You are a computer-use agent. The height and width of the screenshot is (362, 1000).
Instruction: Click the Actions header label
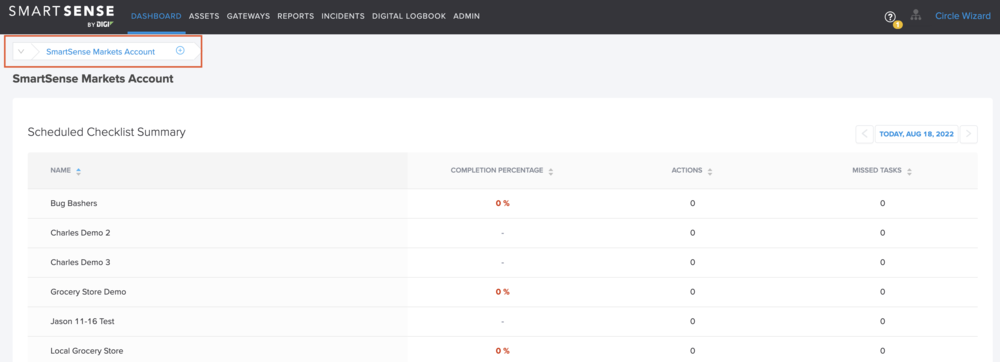[687, 171]
